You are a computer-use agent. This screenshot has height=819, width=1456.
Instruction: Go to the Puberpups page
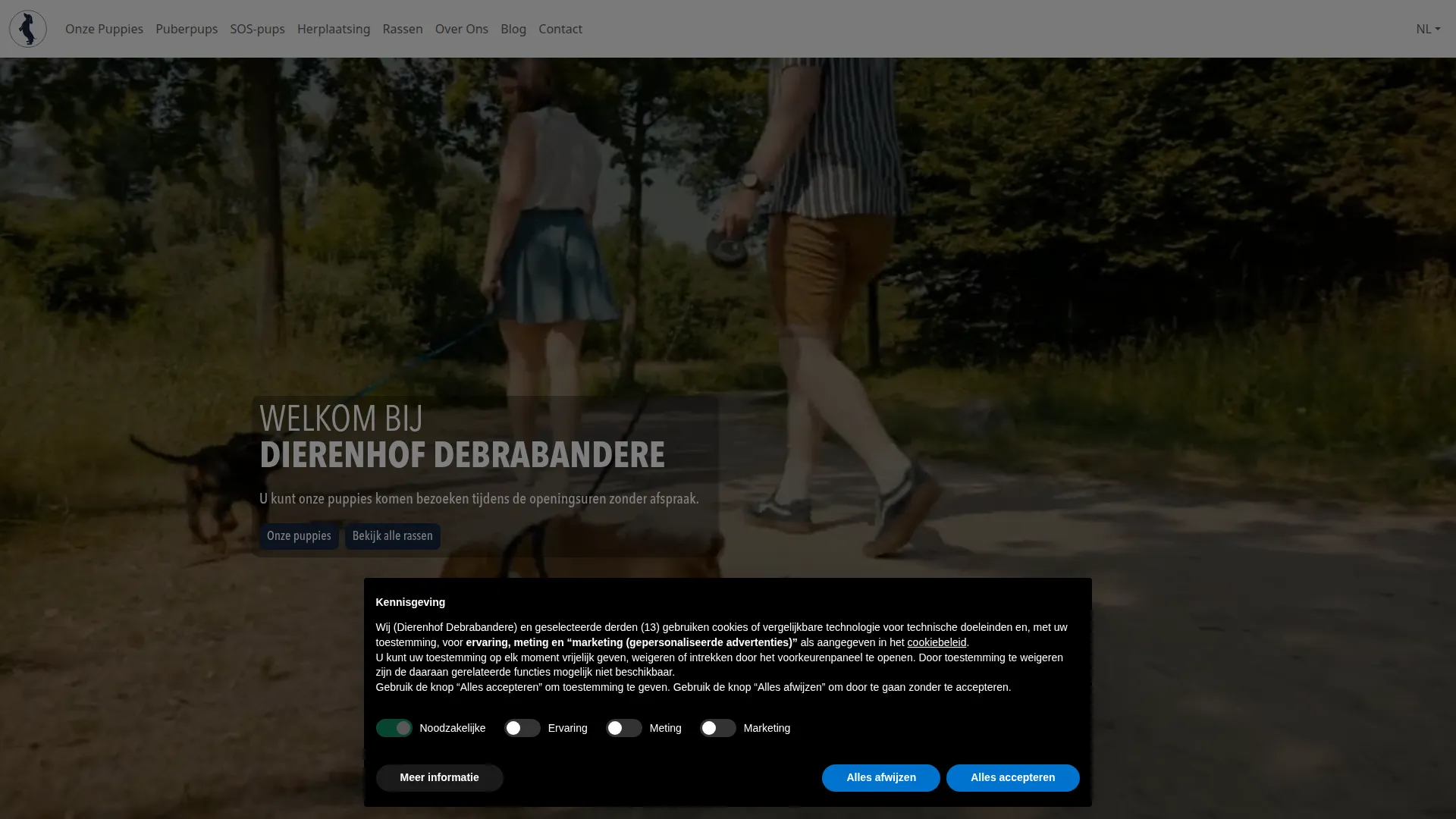coord(187,29)
